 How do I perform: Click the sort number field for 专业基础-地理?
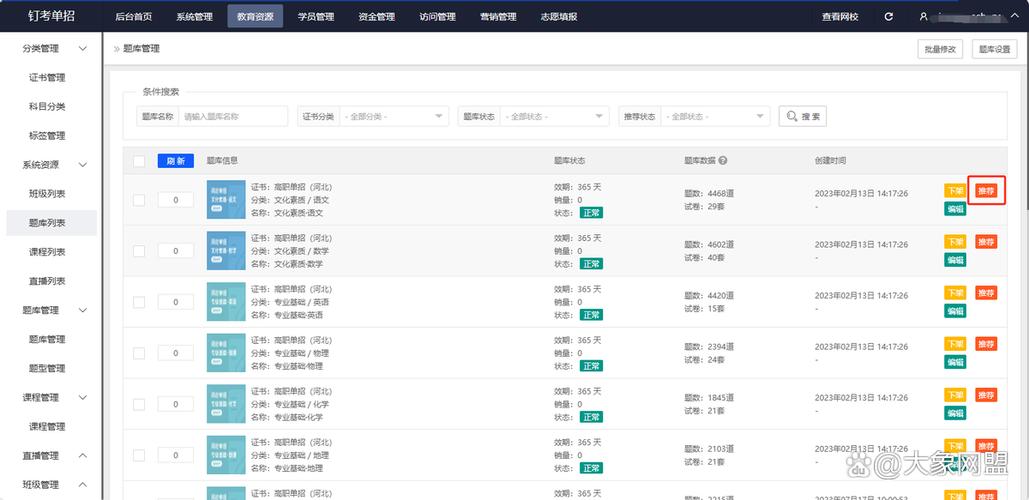[176, 455]
